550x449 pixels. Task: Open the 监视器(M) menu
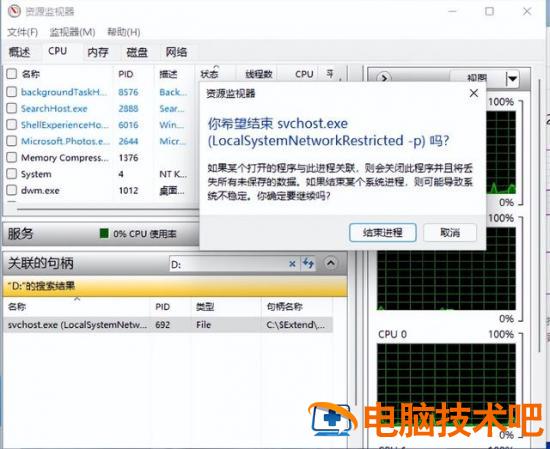click(x=72, y=32)
